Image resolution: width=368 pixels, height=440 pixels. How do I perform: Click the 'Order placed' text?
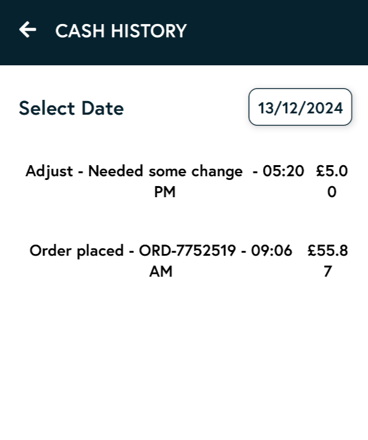point(77,251)
